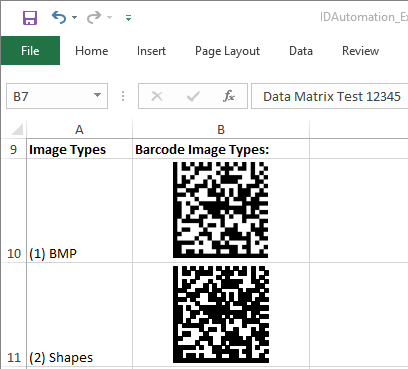
Task: Select column B header
Action: [x=221, y=129]
